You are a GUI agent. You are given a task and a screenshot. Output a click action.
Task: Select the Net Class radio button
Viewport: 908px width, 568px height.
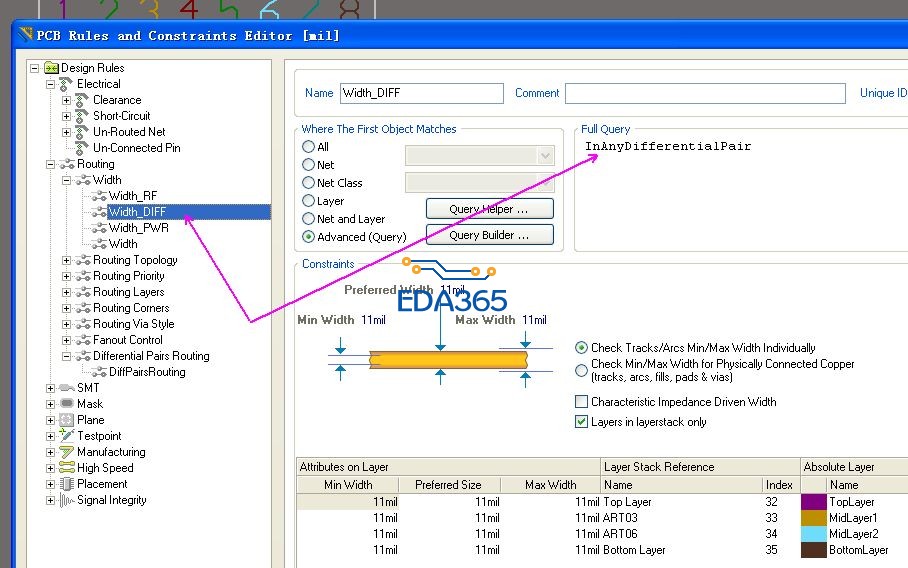[309, 183]
